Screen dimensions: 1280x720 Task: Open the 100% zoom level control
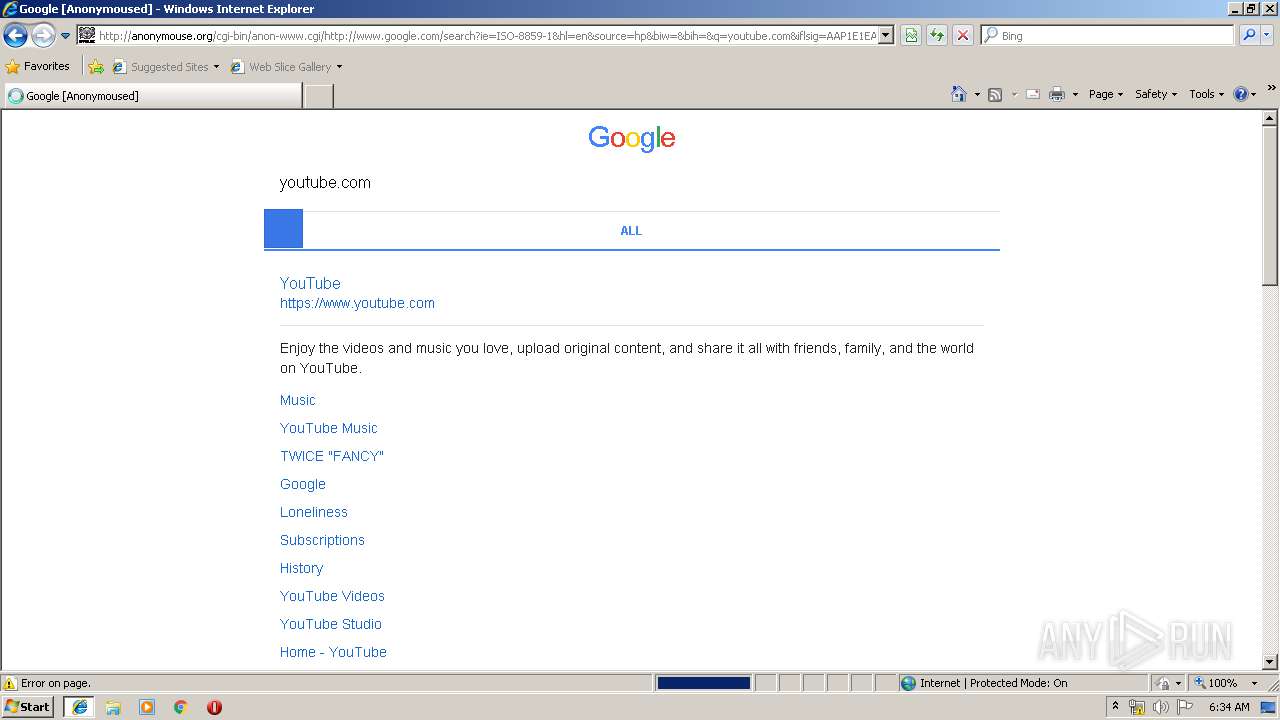coord(1225,683)
